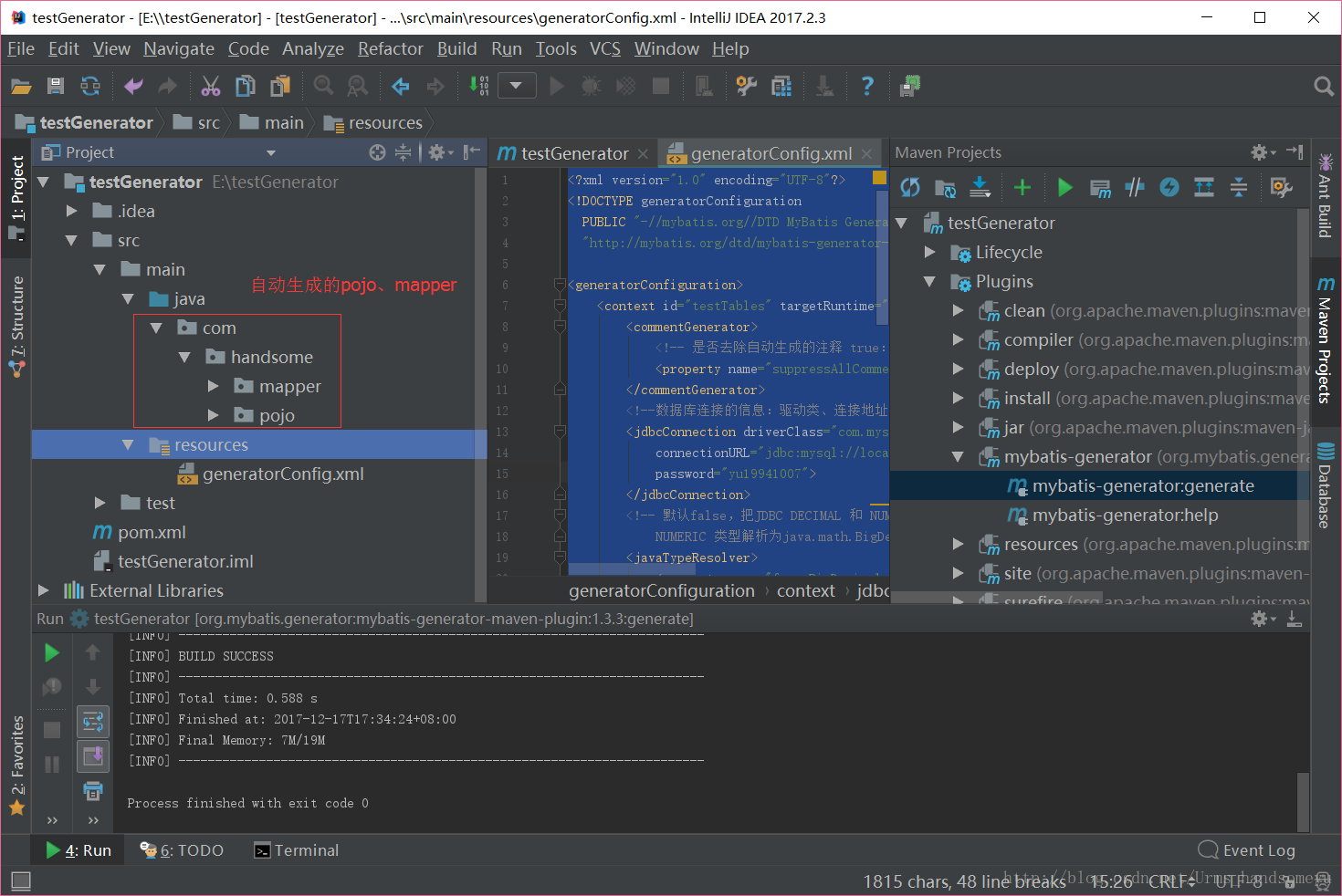Screen dimensions: 1342x896
Task: Select mybatis-generator:help goal
Action: (x=1125, y=515)
